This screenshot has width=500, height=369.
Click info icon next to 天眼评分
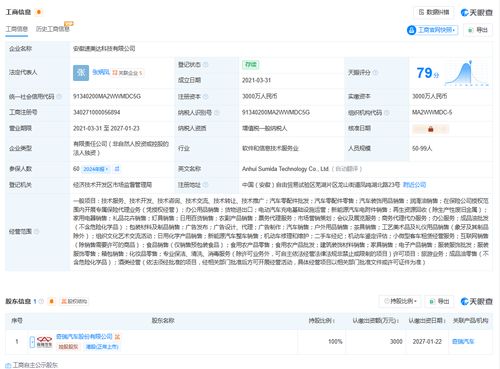[375, 72]
